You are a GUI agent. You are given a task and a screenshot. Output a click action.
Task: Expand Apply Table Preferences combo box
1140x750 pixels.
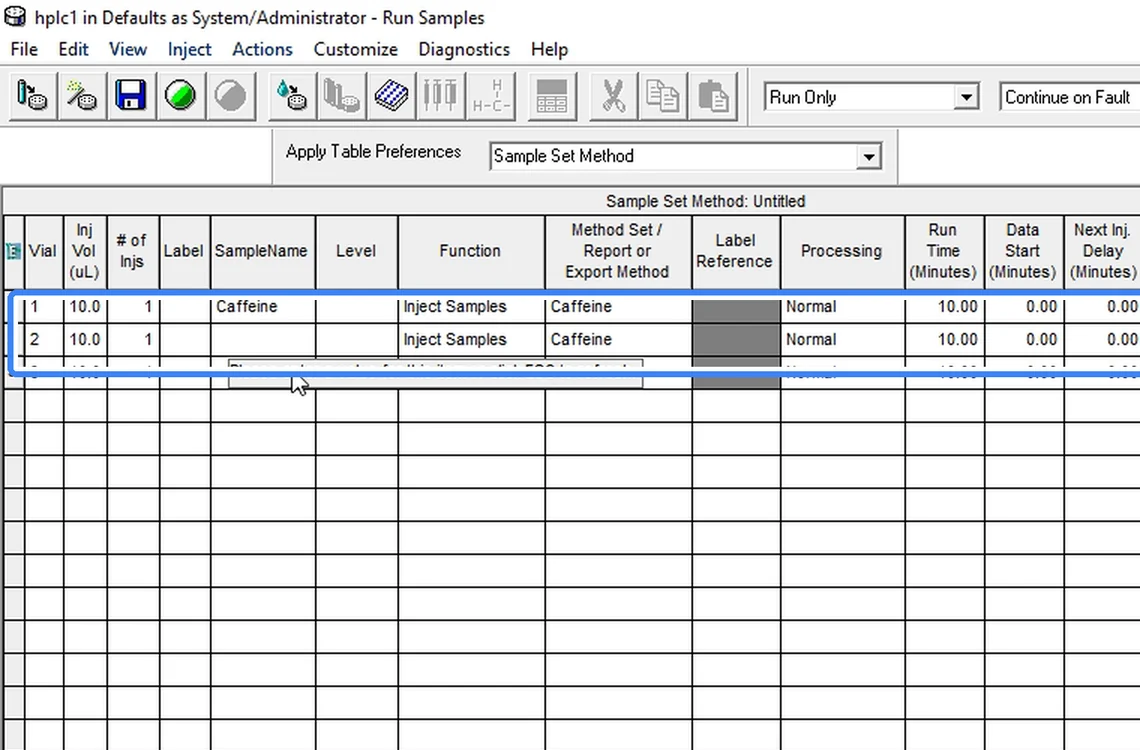click(686, 156)
